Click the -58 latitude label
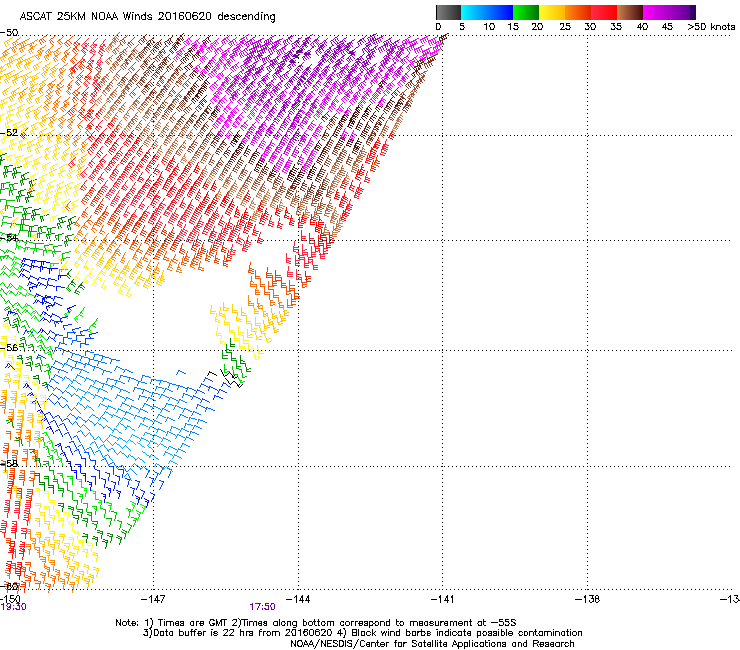 tap(9, 464)
